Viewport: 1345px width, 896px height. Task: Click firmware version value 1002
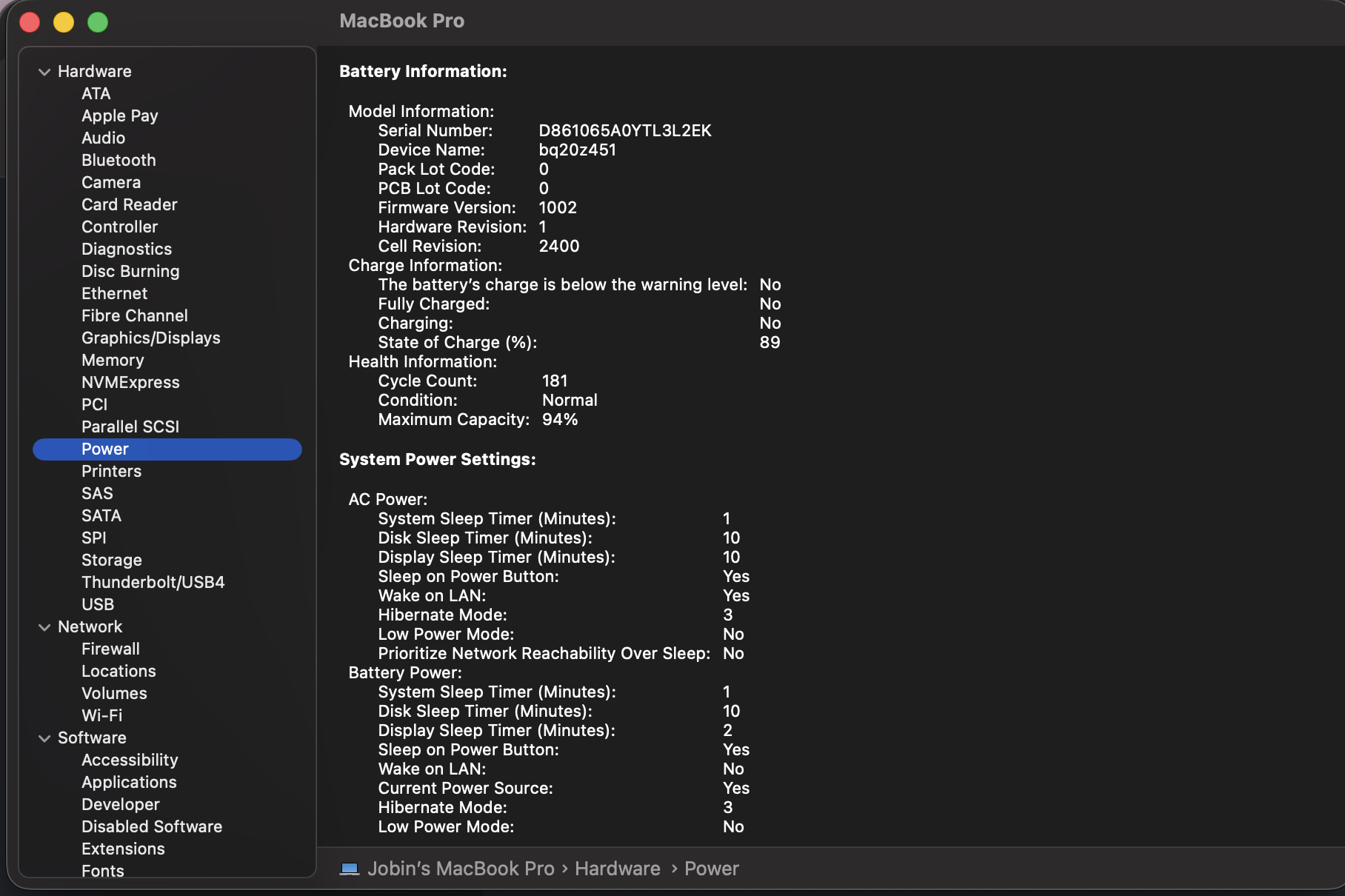[558, 207]
